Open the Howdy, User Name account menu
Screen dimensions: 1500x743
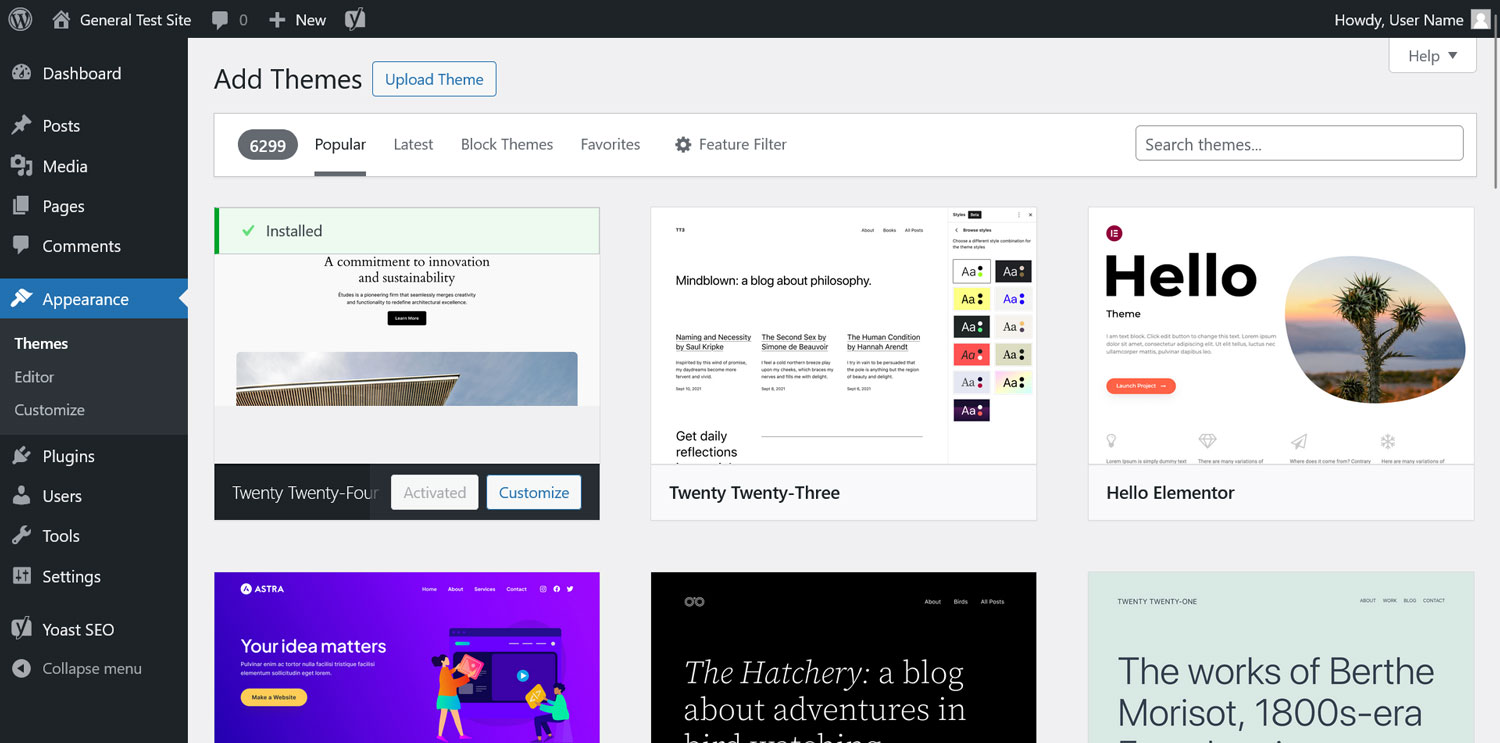click(1428, 19)
